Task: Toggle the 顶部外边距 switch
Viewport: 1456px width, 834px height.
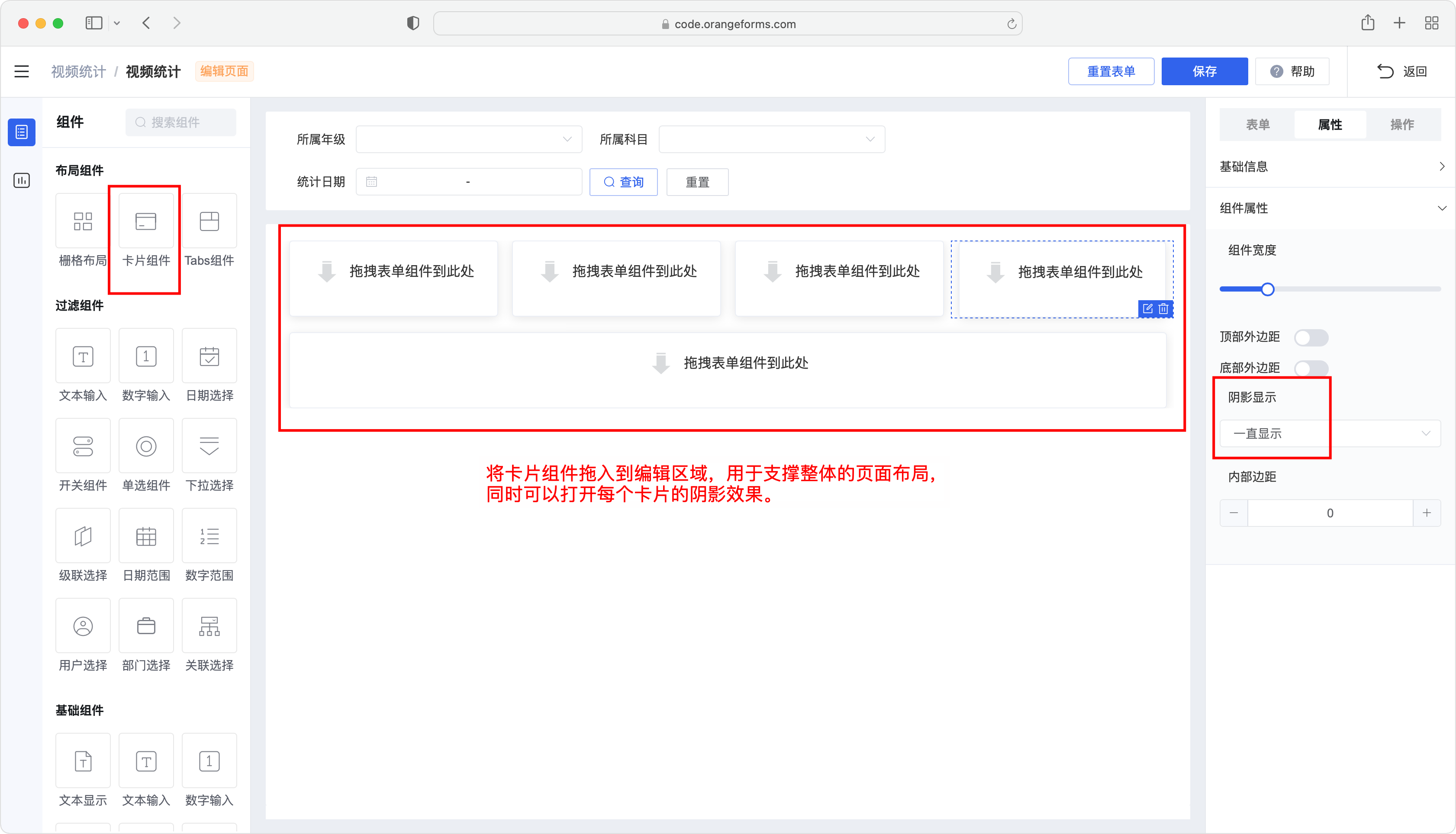Action: point(1311,337)
